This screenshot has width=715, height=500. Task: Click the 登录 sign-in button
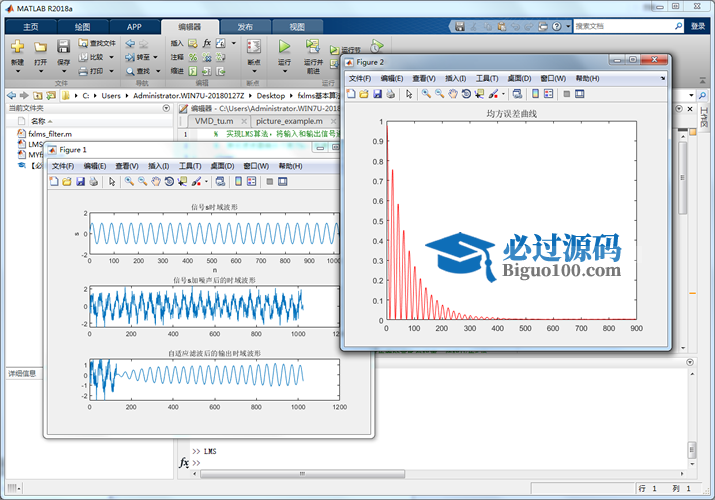pos(697,27)
